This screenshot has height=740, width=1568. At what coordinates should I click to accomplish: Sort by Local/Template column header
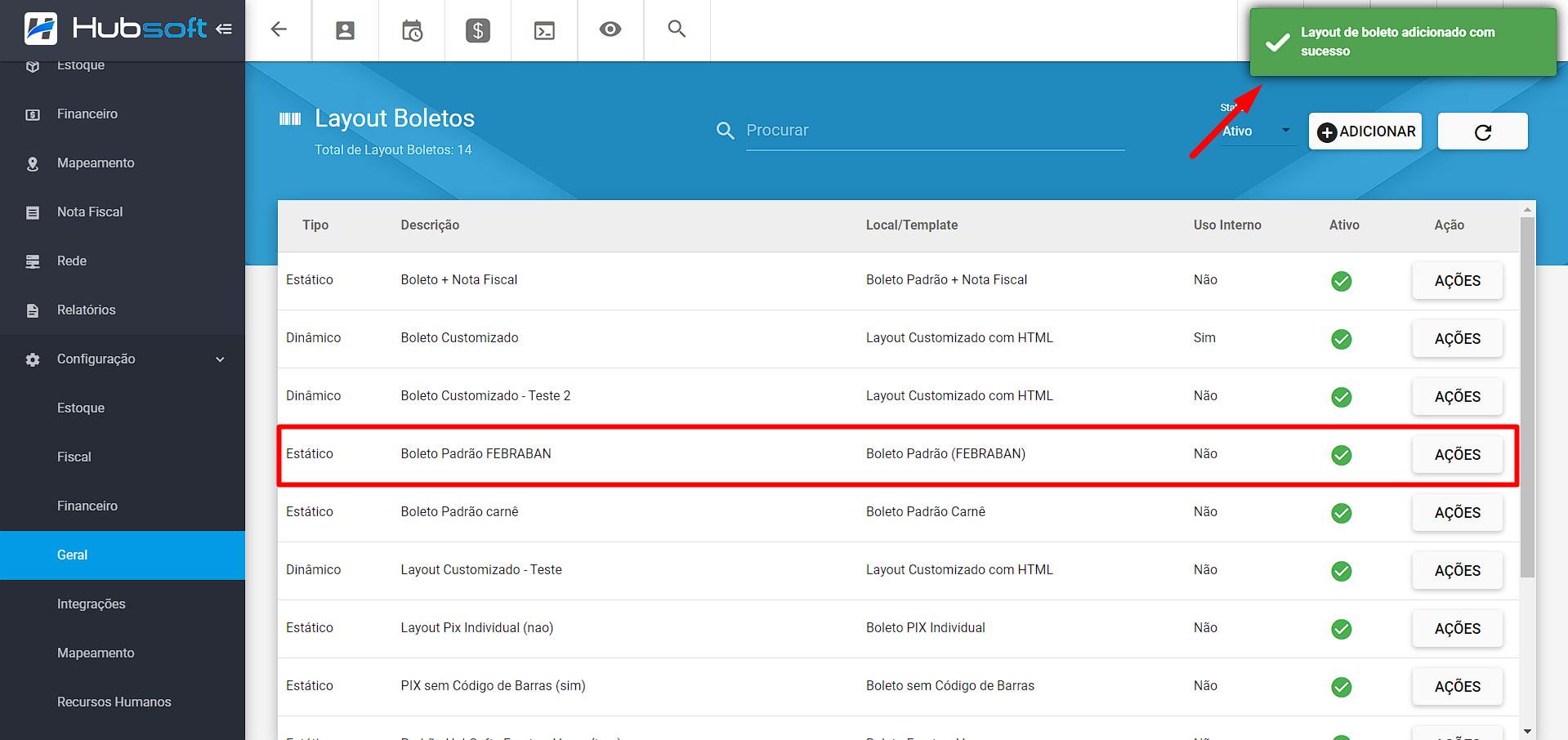point(912,225)
